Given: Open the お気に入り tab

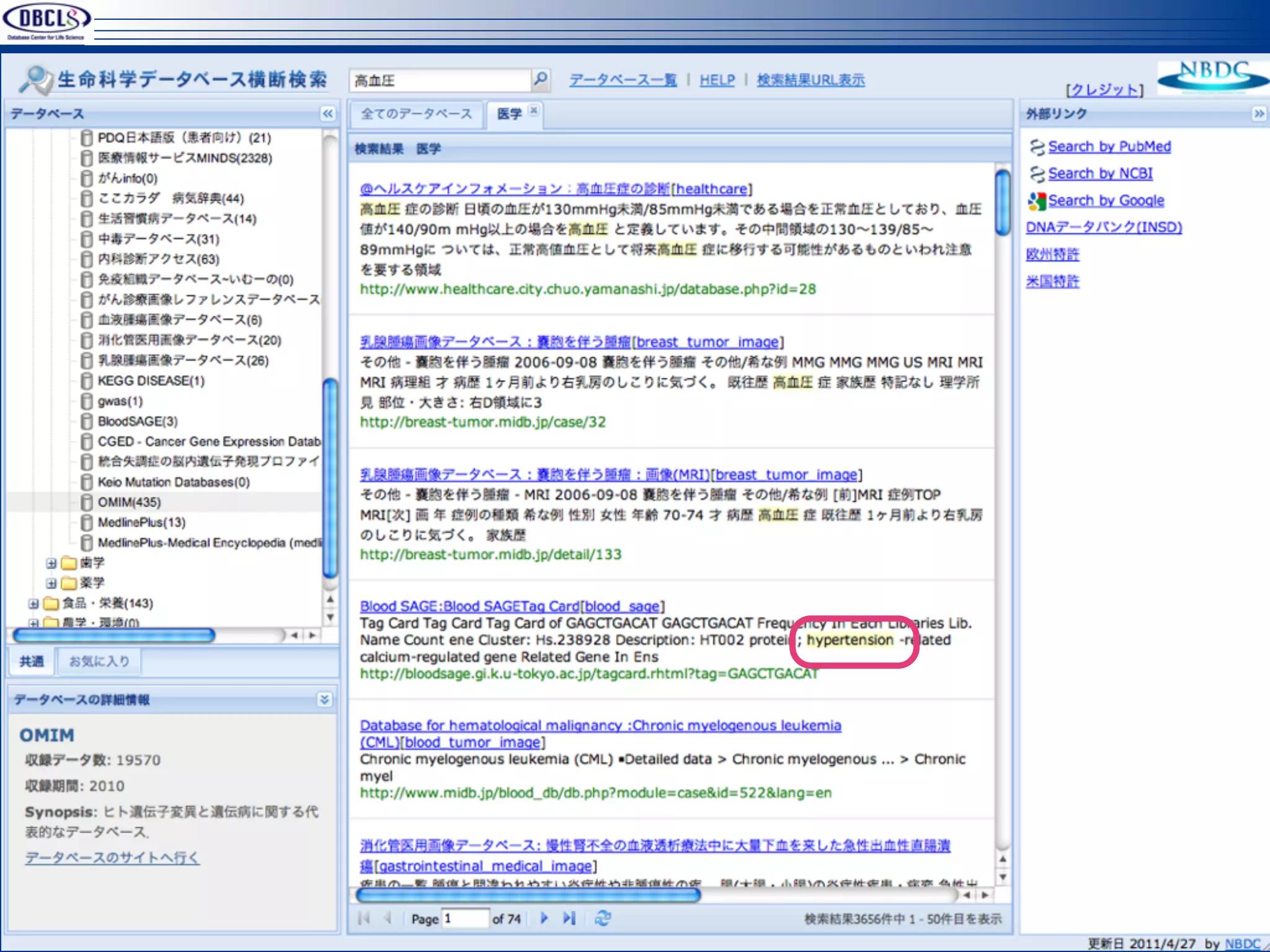Looking at the screenshot, I should click(99, 661).
